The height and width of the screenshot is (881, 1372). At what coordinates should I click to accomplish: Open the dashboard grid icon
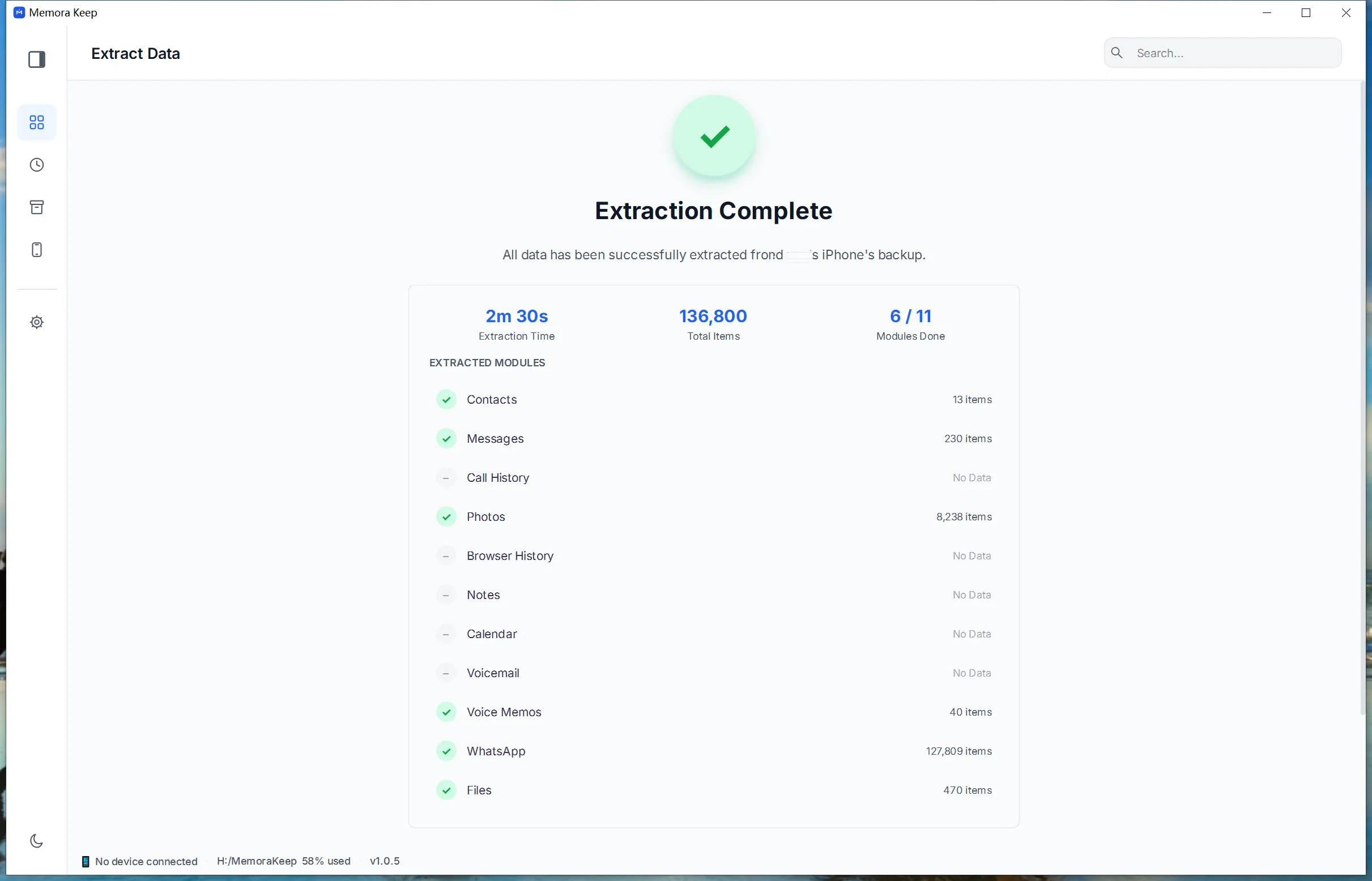pos(37,122)
